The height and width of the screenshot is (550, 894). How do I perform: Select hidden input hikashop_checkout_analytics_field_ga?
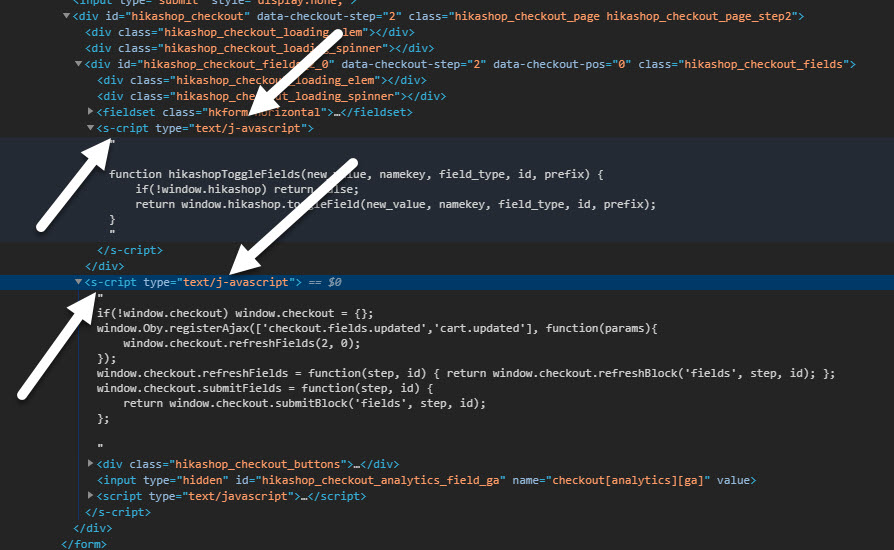pyautogui.click(x=426, y=480)
